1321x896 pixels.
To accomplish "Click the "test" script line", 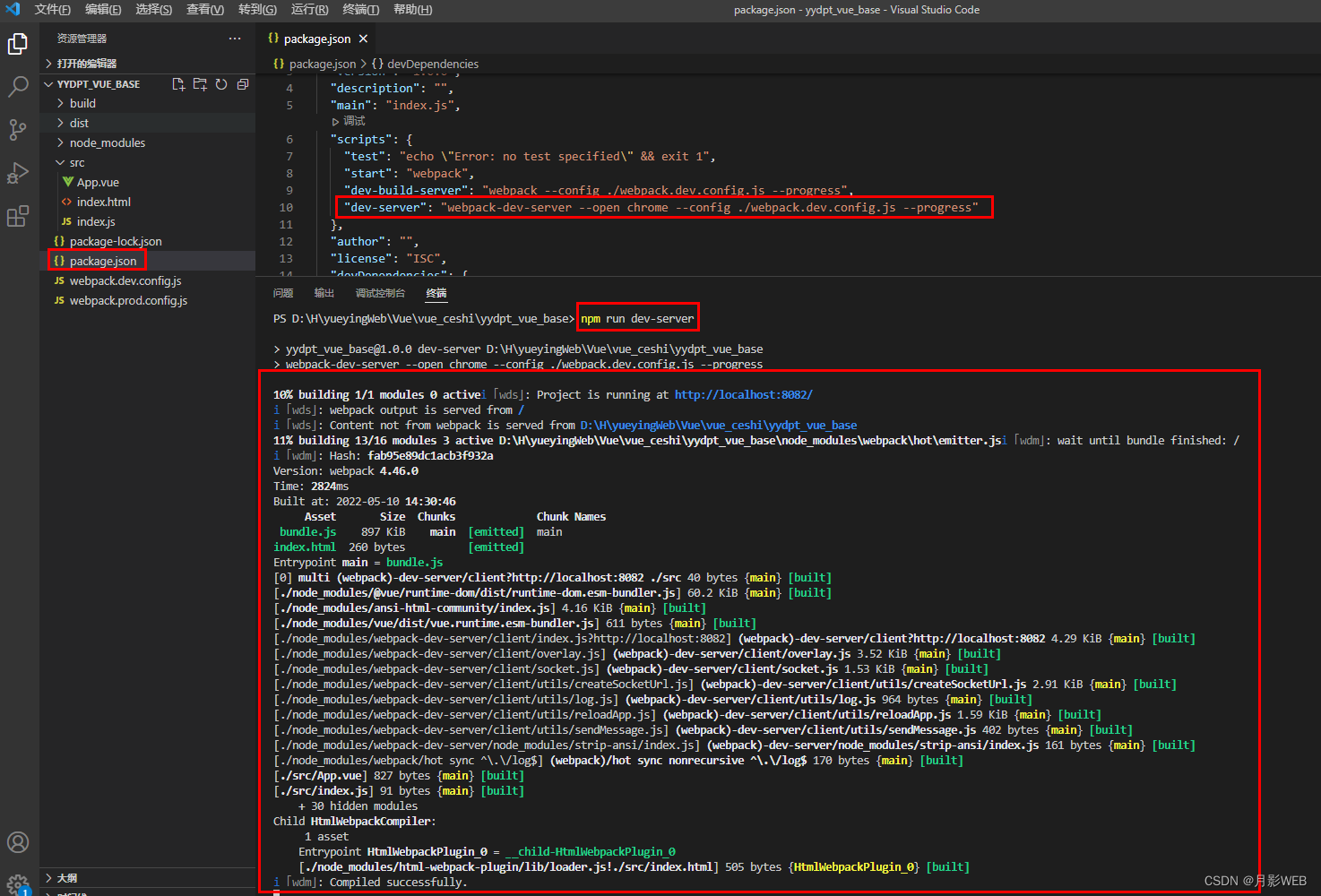I will click(530, 156).
